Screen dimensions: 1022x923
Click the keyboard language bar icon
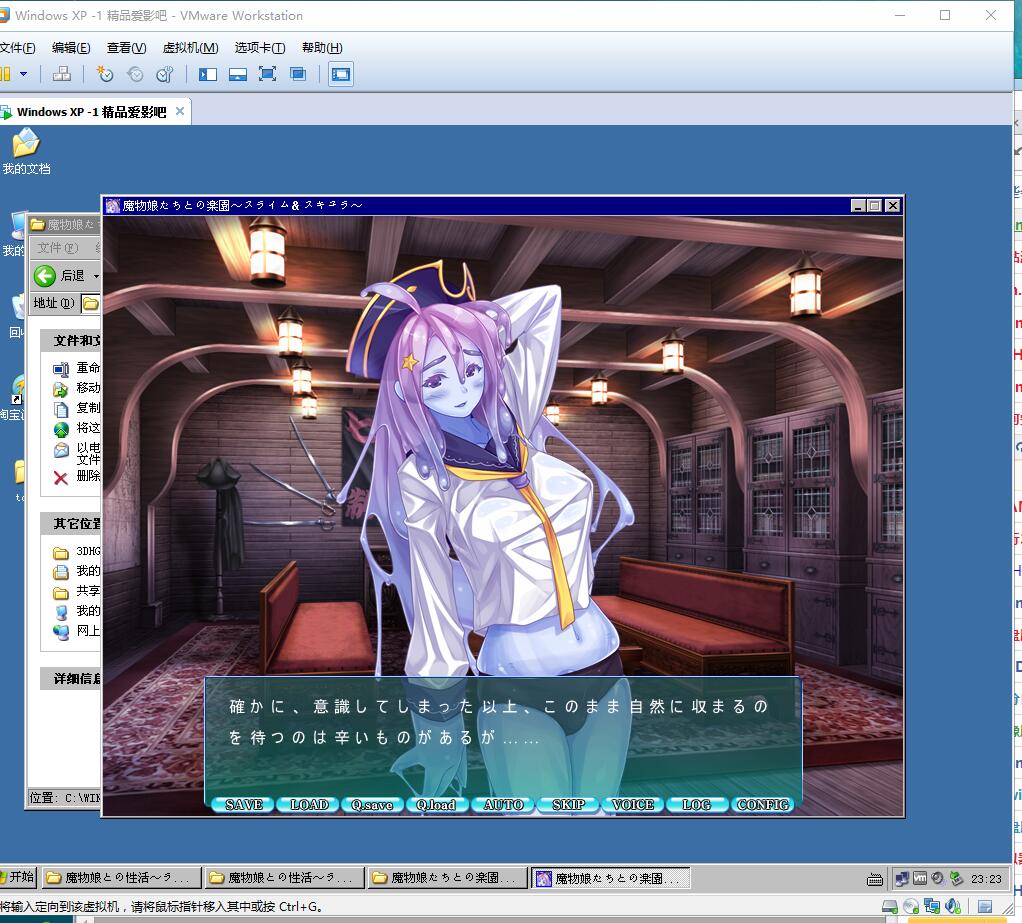[x=875, y=879]
